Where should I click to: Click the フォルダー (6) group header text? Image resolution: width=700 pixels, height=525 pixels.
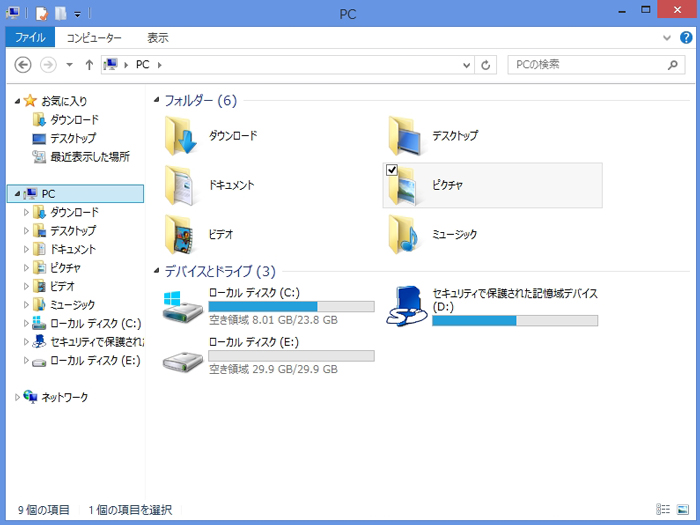(x=201, y=100)
